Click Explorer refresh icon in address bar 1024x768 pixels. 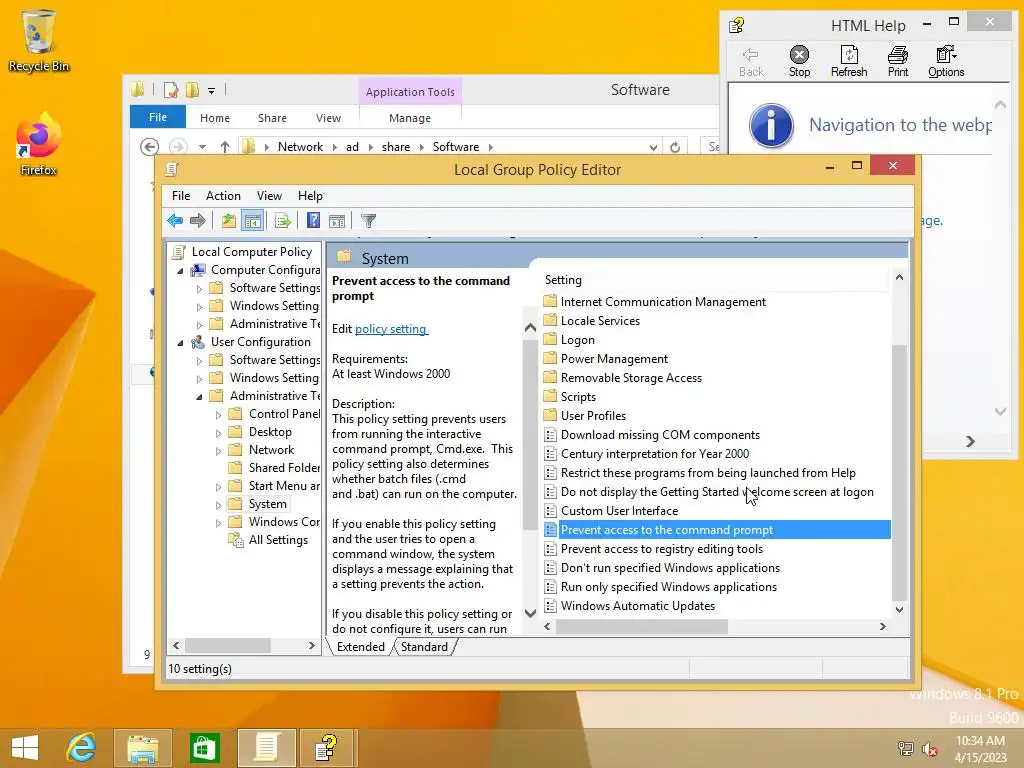[x=675, y=147]
